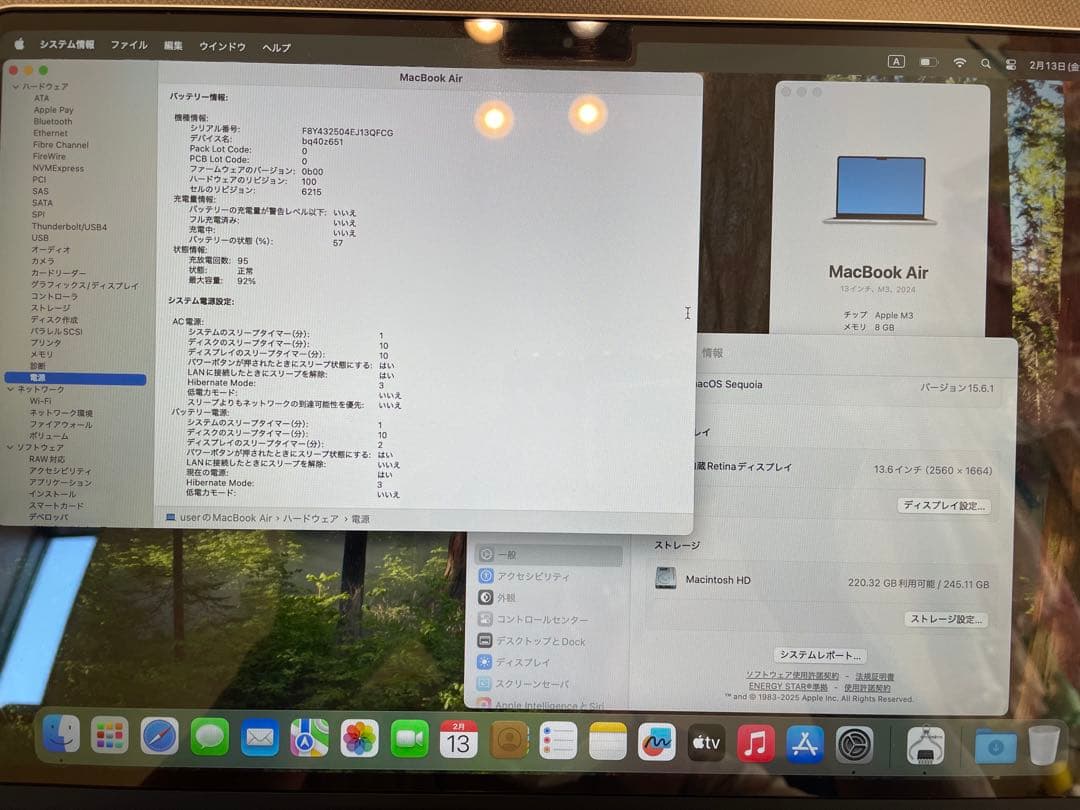
Task: Open the ファイル menu
Action: point(128,45)
